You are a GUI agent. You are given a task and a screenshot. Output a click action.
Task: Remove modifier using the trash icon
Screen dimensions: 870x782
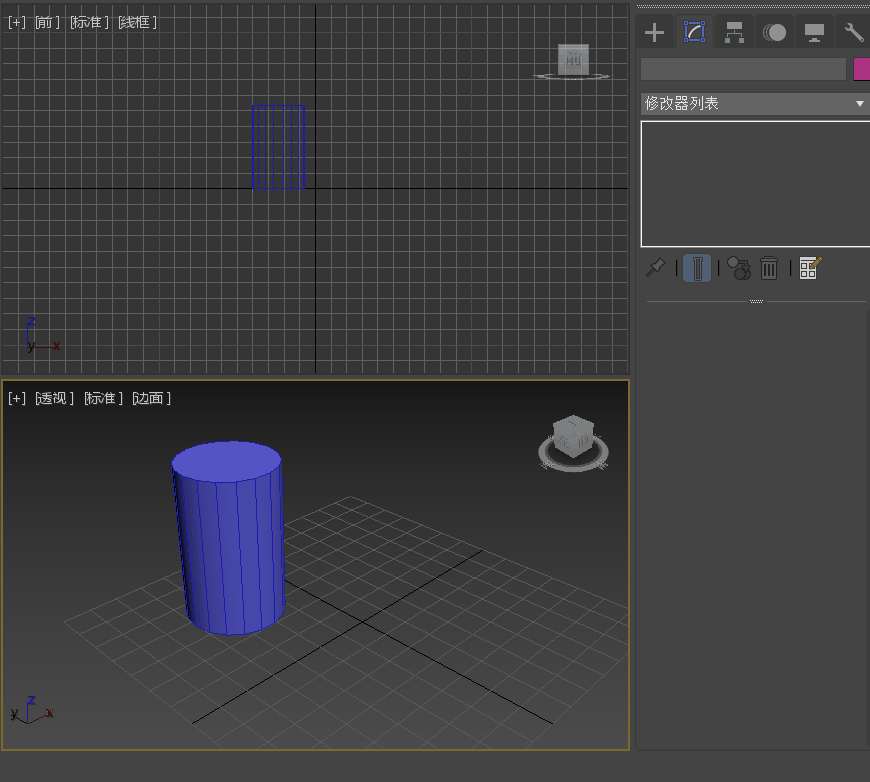(x=769, y=268)
